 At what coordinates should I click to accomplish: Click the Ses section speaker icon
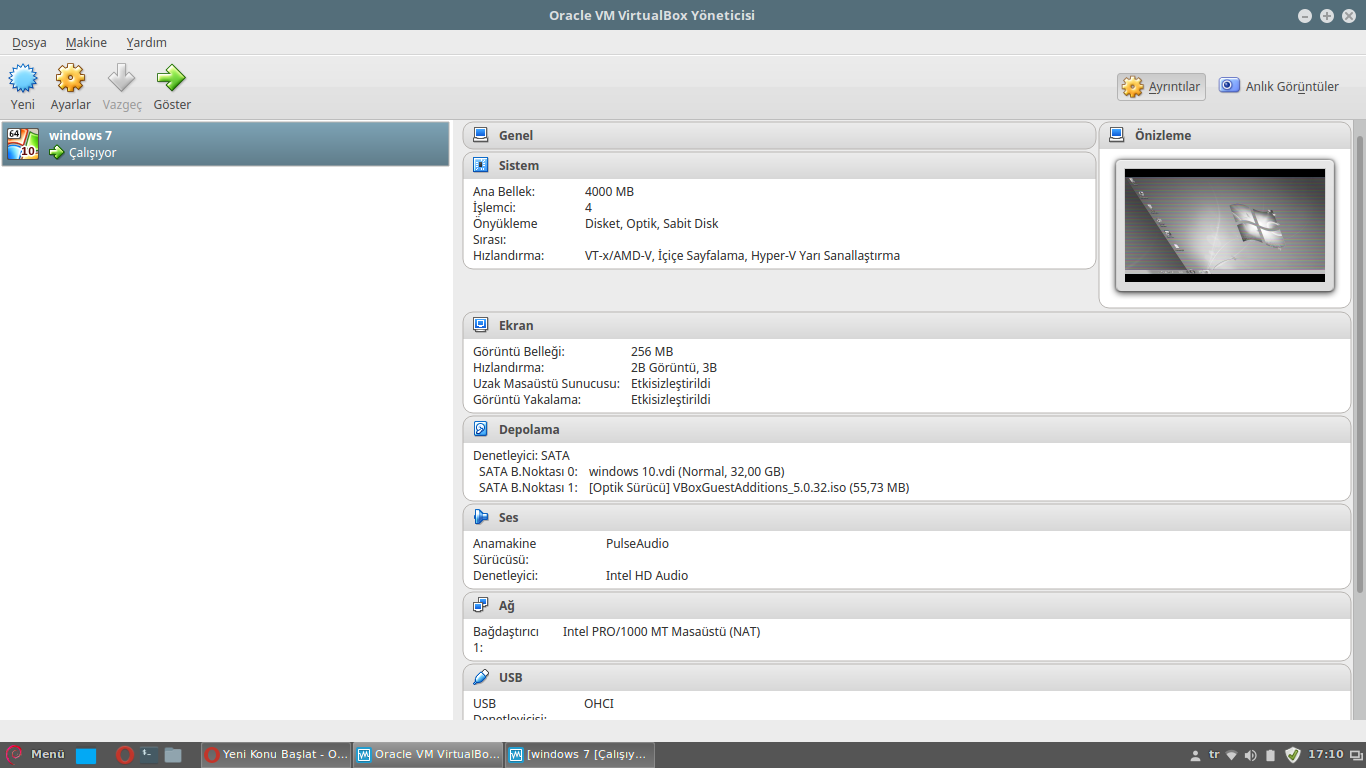coord(481,517)
